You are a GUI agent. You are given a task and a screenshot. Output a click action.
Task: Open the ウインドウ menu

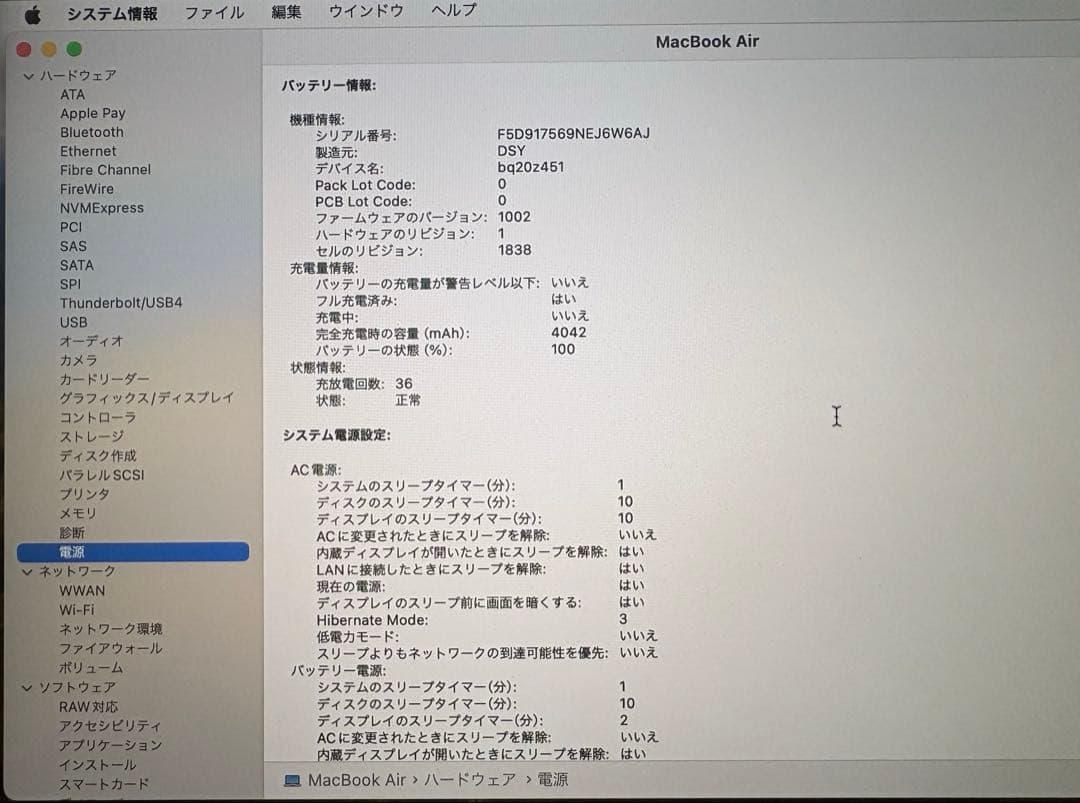tap(368, 12)
